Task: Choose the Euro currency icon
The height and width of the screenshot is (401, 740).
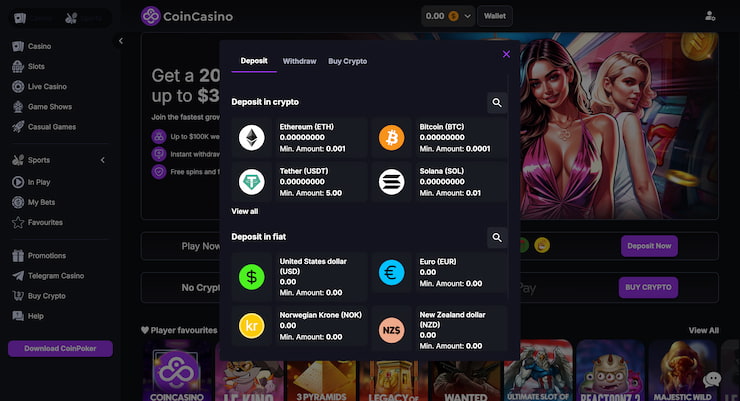Action: coord(392,273)
